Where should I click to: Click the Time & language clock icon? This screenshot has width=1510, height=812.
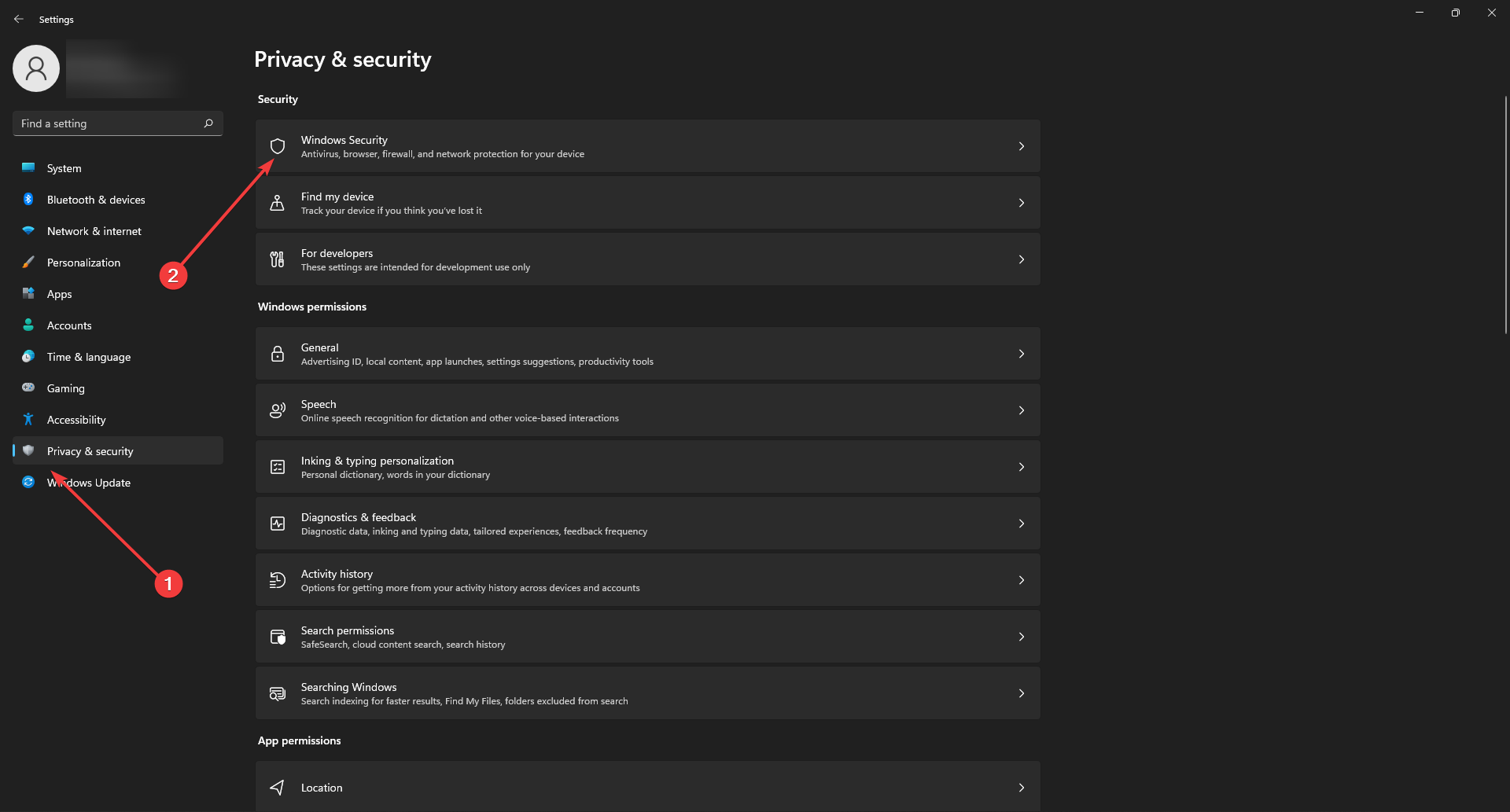coord(28,356)
